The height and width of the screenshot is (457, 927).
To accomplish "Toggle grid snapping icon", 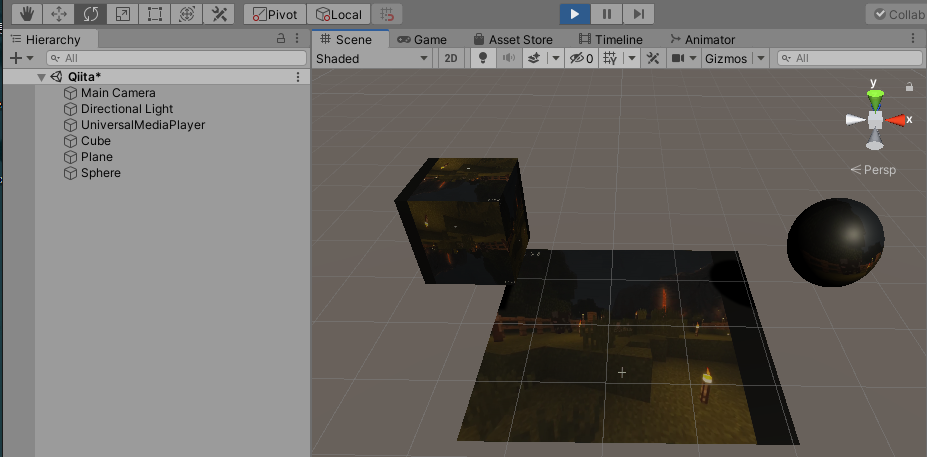I will [387, 14].
